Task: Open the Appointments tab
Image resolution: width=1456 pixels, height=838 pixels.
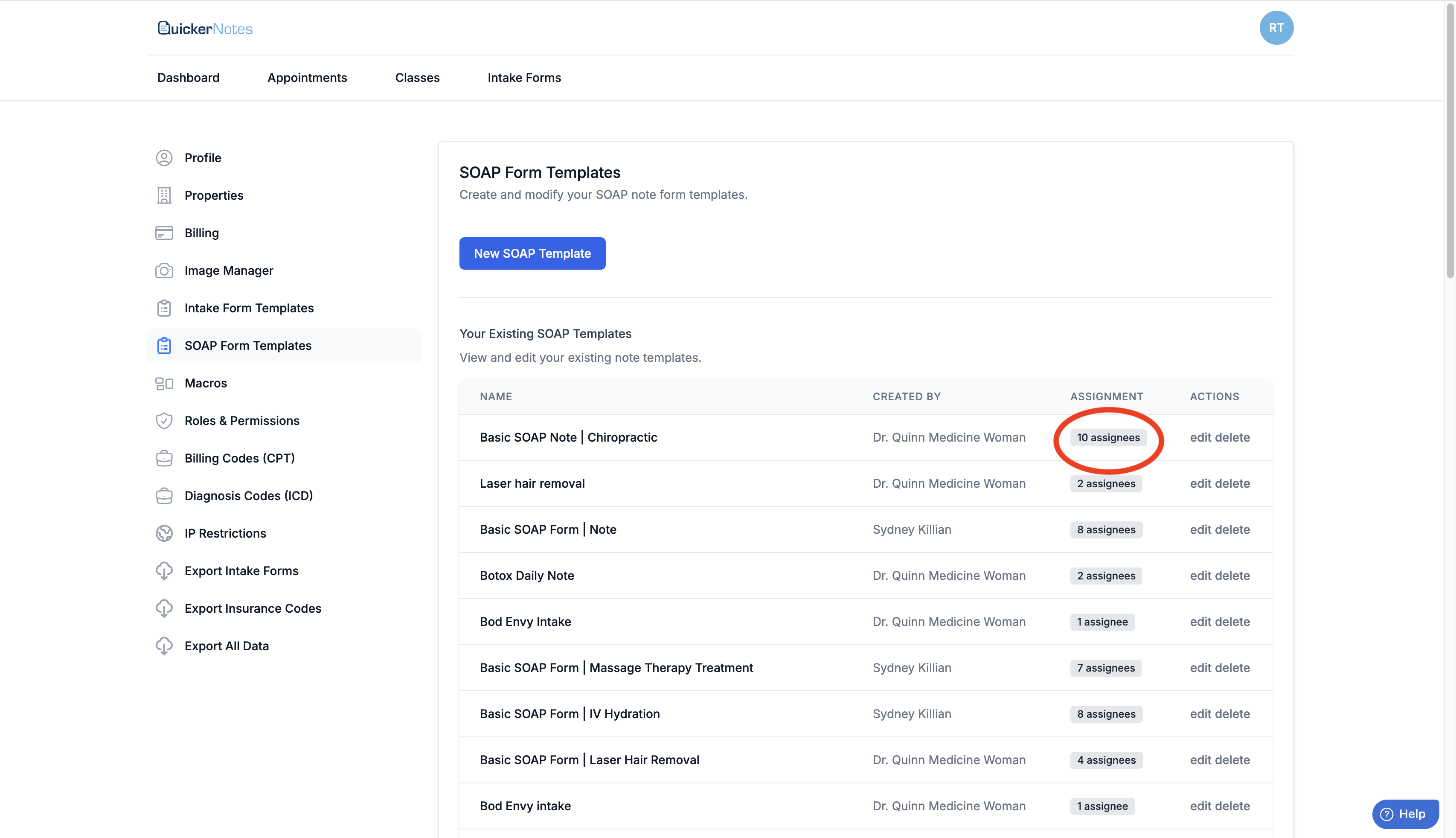Action: click(x=307, y=78)
